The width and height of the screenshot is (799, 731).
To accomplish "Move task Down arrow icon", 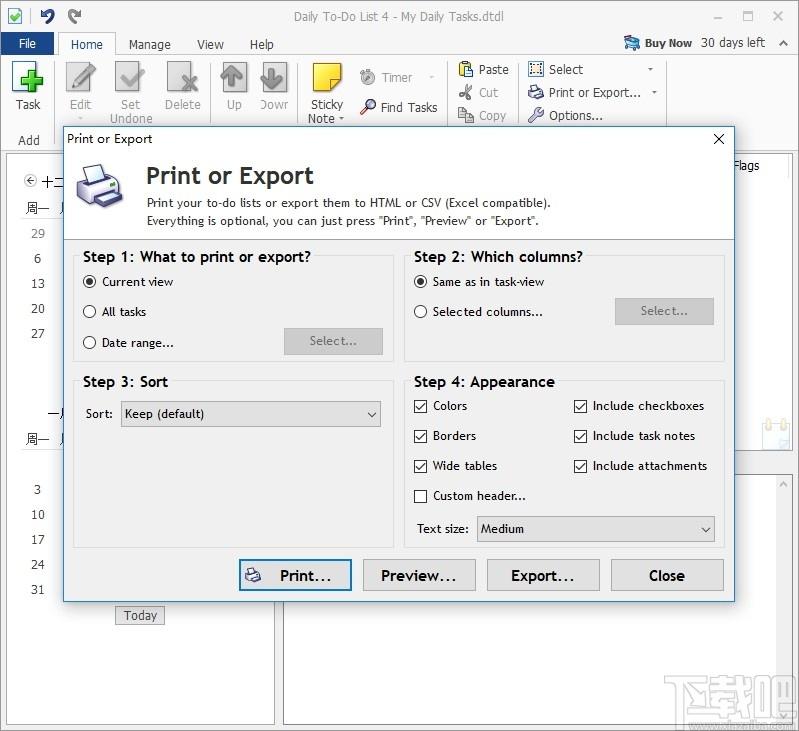I will 274,77.
